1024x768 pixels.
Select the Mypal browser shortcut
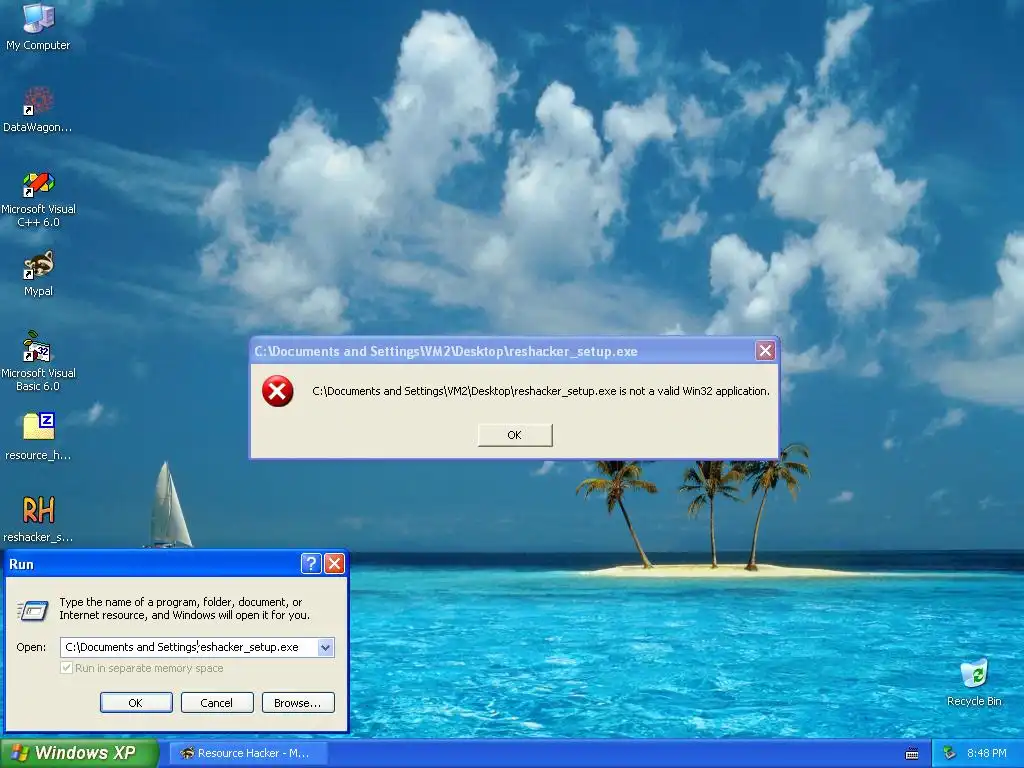38,274
